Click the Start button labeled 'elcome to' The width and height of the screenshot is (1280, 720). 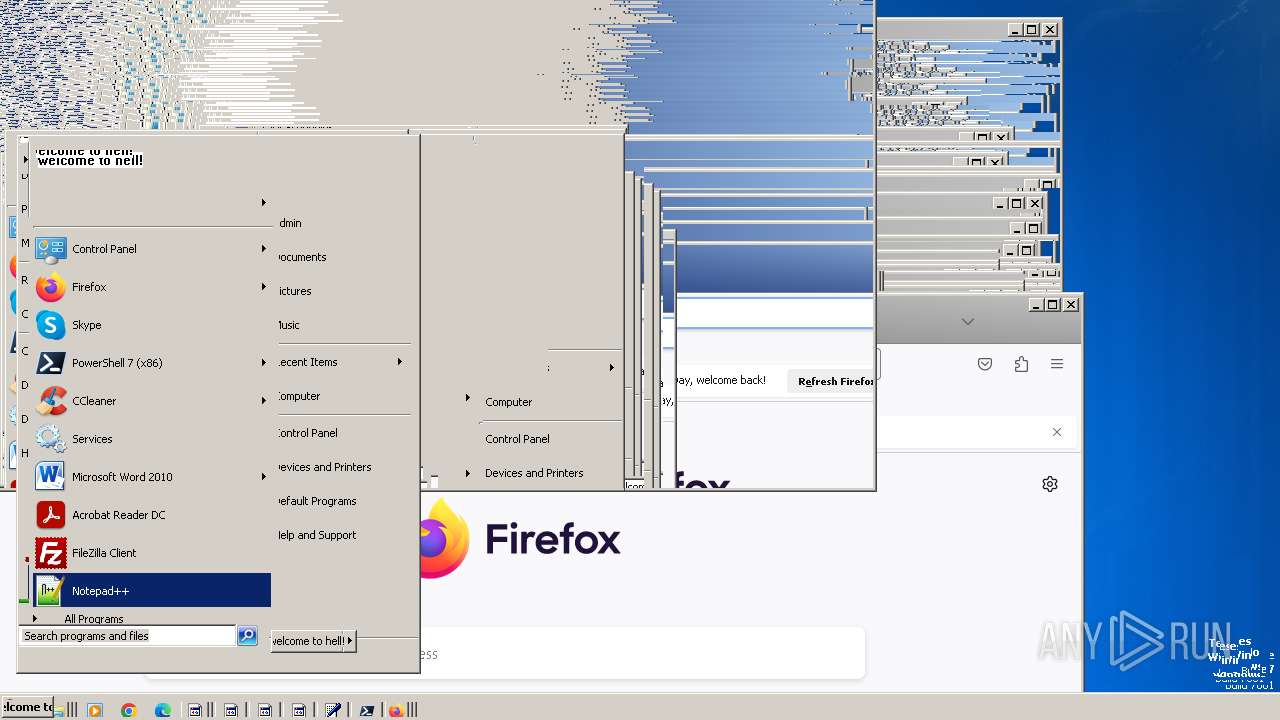coord(27,707)
